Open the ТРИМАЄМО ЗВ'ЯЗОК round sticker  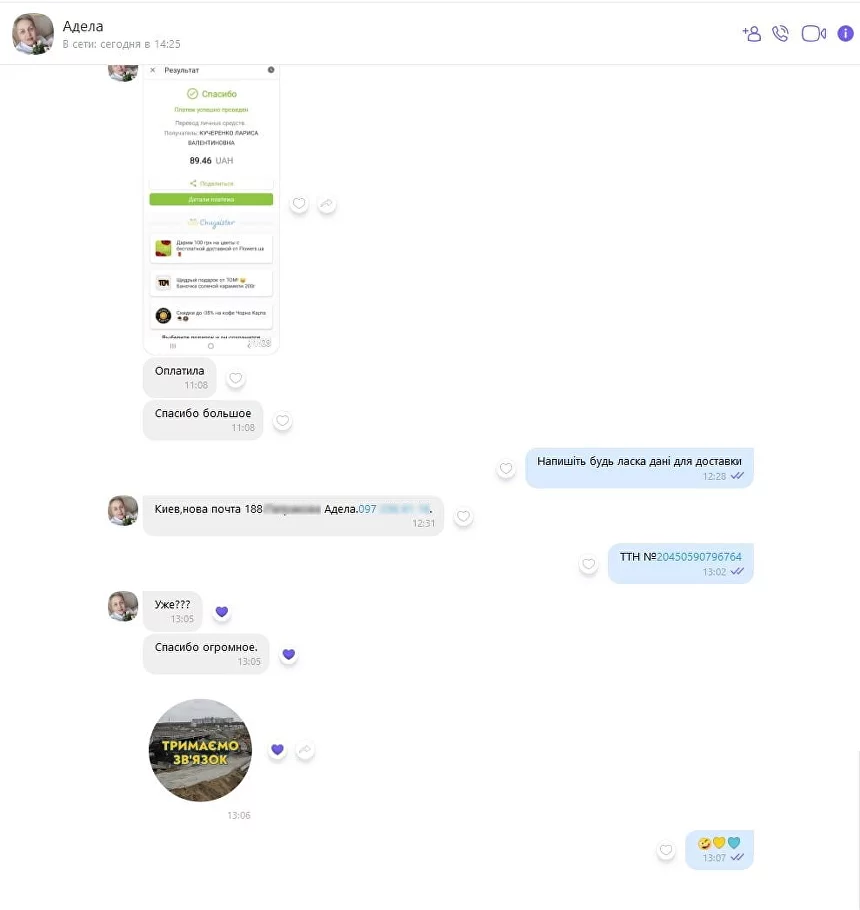(200, 750)
